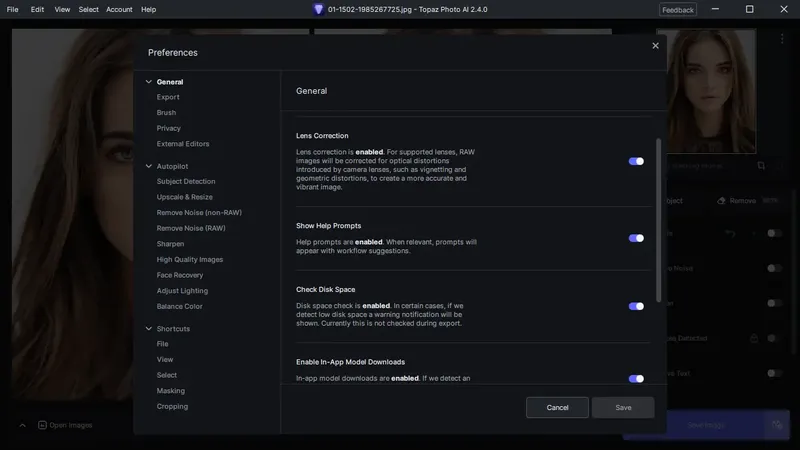This screenshot has height=450, width=800.
Task: Collapse the Shortcuts section chevron
Action: pos(149,329)
